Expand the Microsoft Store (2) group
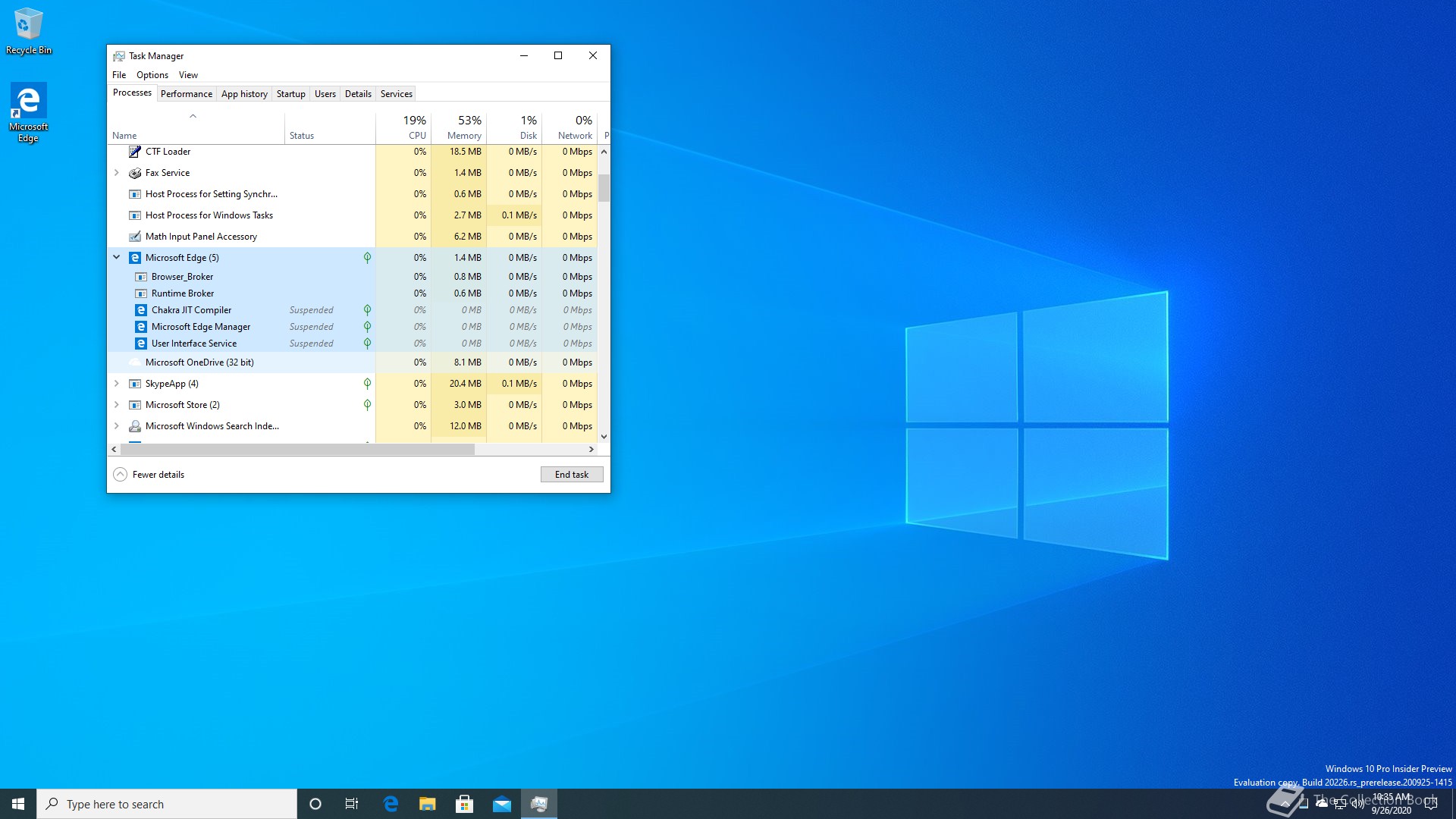 [x=117, y=405]
